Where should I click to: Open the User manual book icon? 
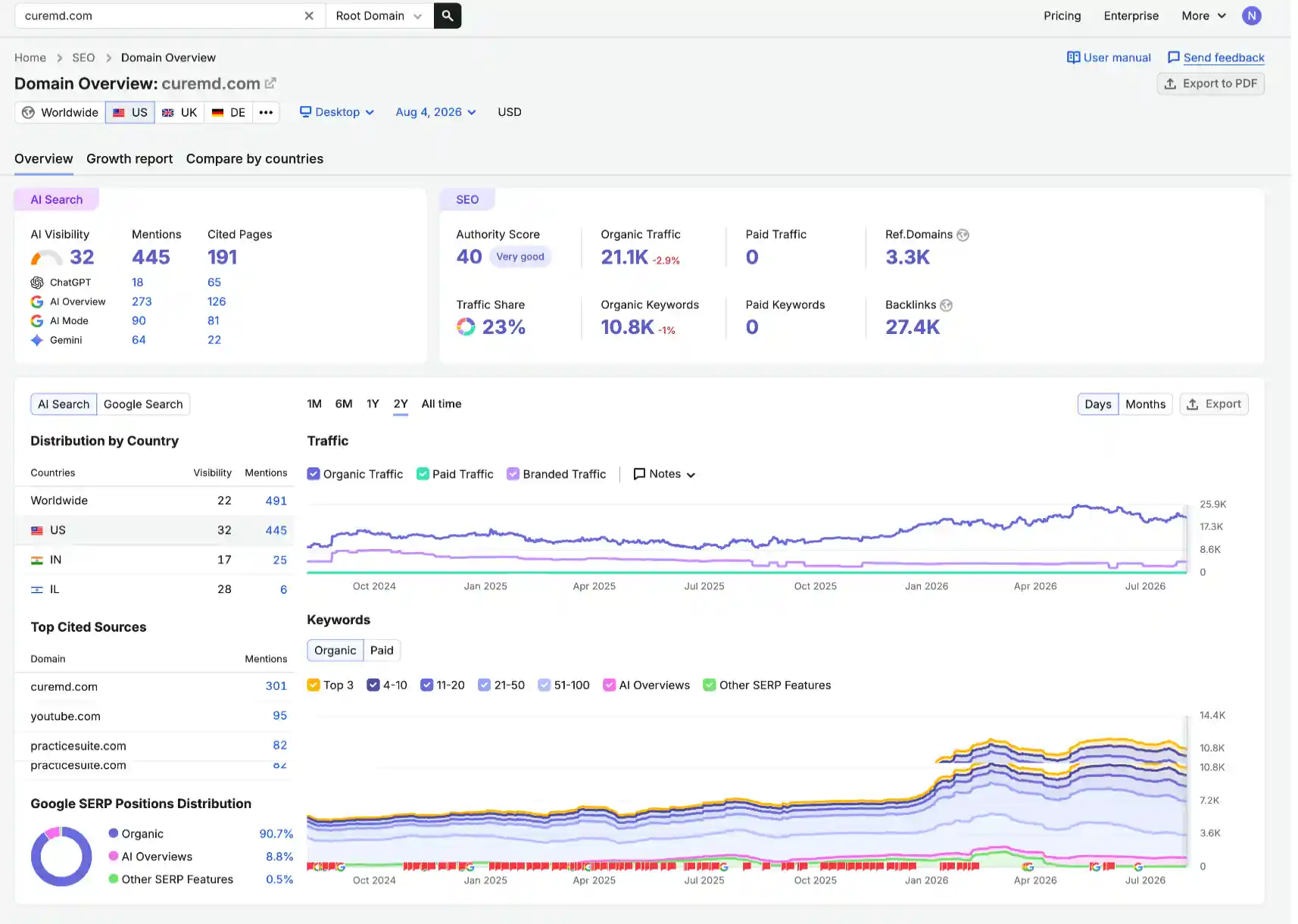click(x=1073, y=58)
